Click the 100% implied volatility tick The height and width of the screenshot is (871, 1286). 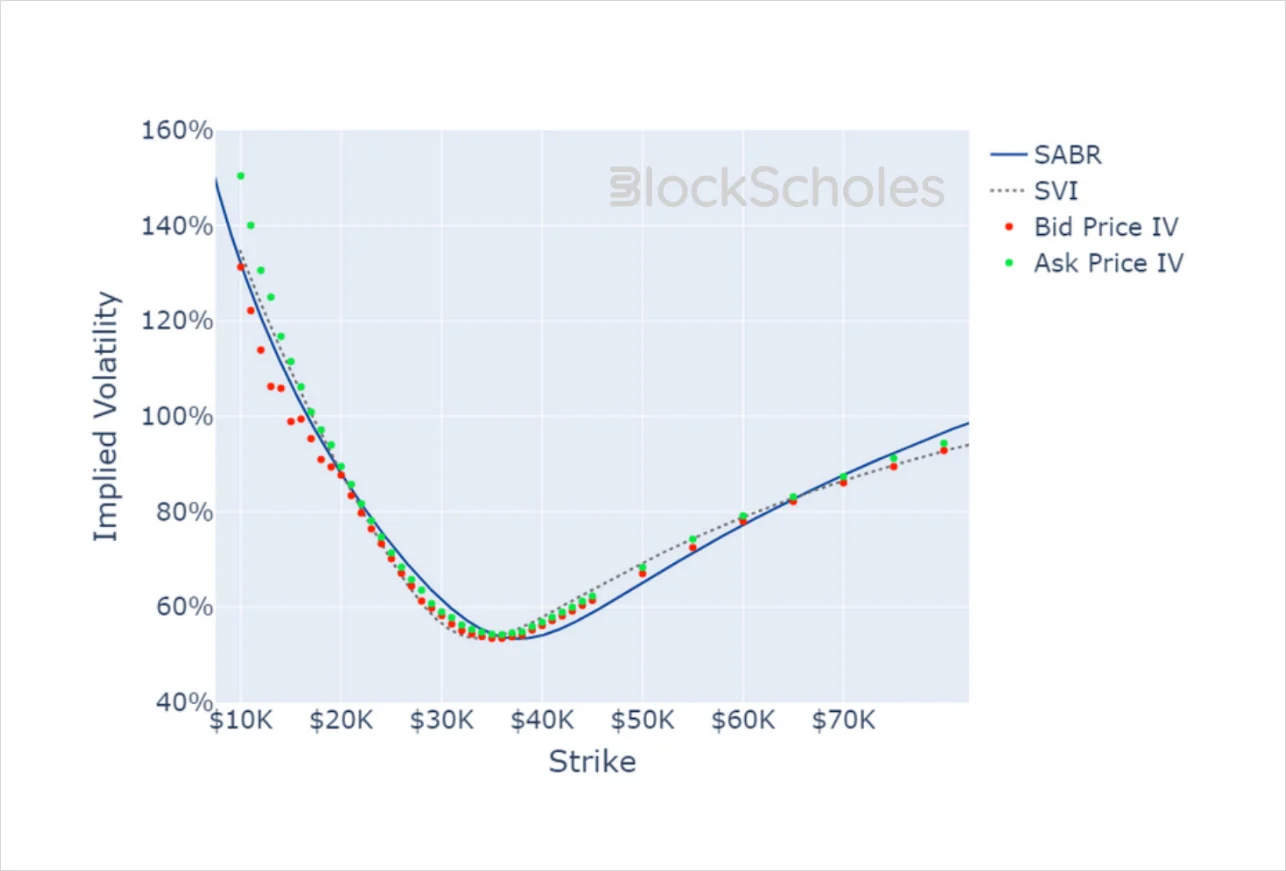pyautogui.click(x=177, y=416)
